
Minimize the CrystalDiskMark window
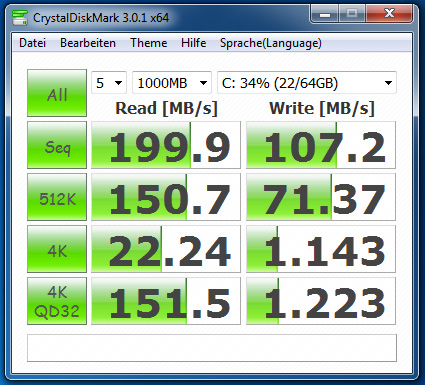(x=325, y=14)
